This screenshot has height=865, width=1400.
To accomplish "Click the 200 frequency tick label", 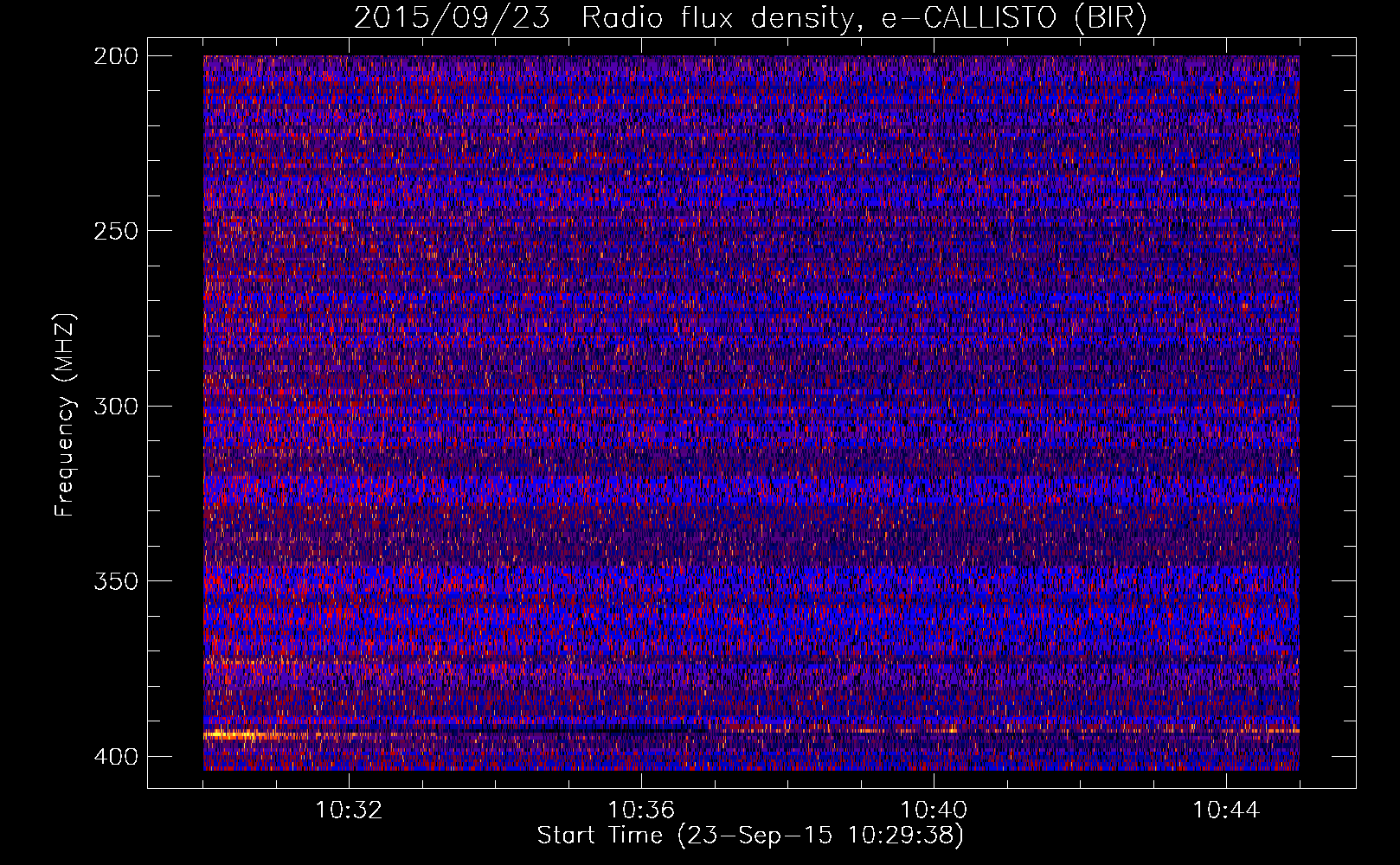I will [x=115, y=56].
